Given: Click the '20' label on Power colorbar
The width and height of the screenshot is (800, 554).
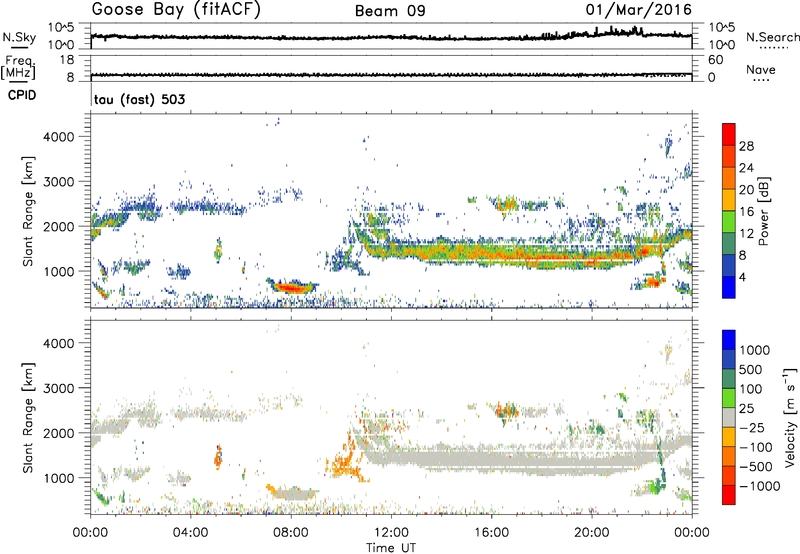Looking at the screenshot, I should (746, 190).
